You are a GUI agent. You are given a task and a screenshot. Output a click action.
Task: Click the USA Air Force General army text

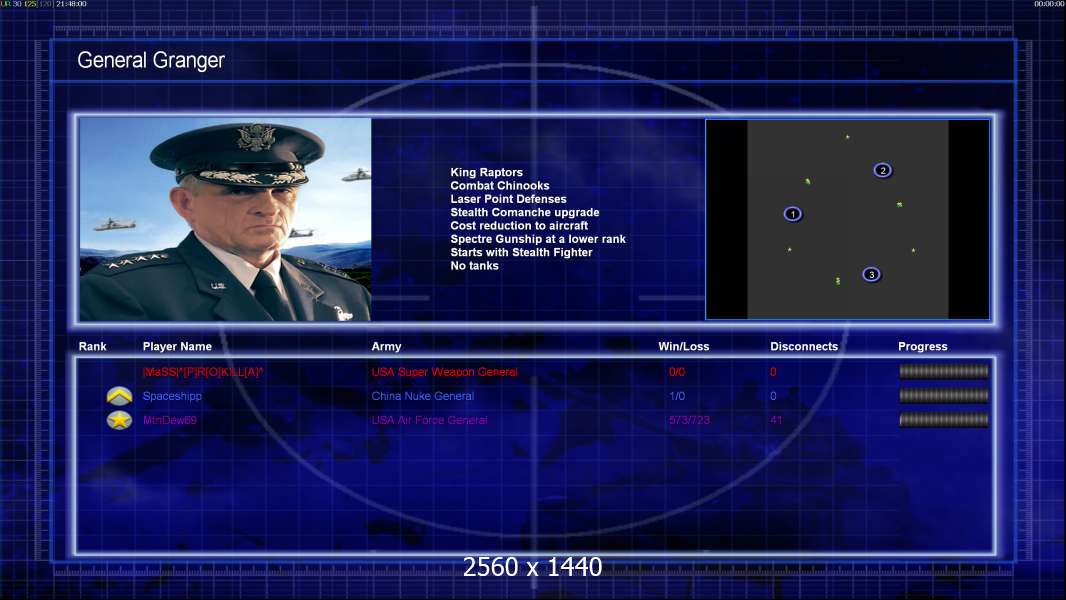point(430,421)
